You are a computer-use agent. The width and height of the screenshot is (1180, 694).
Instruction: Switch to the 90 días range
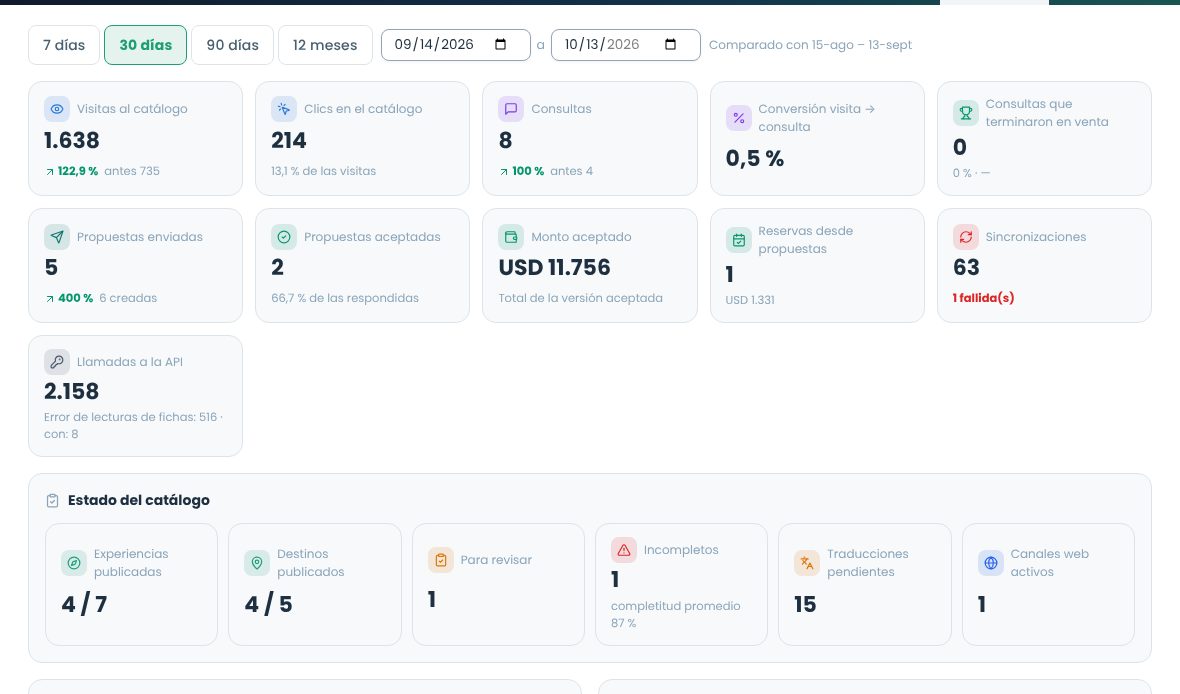point(233,45)
